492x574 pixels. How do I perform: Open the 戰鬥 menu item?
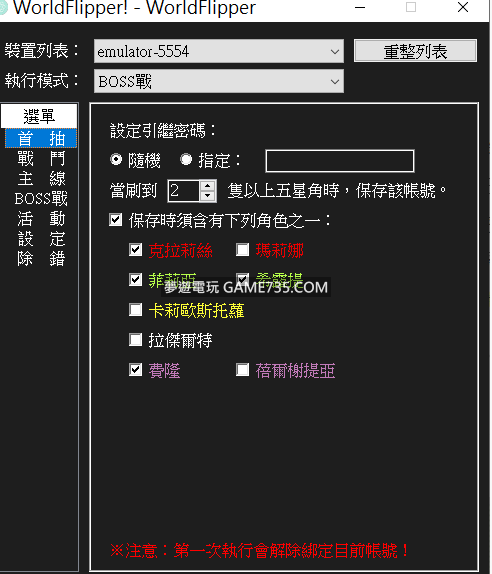pos(41,159)
